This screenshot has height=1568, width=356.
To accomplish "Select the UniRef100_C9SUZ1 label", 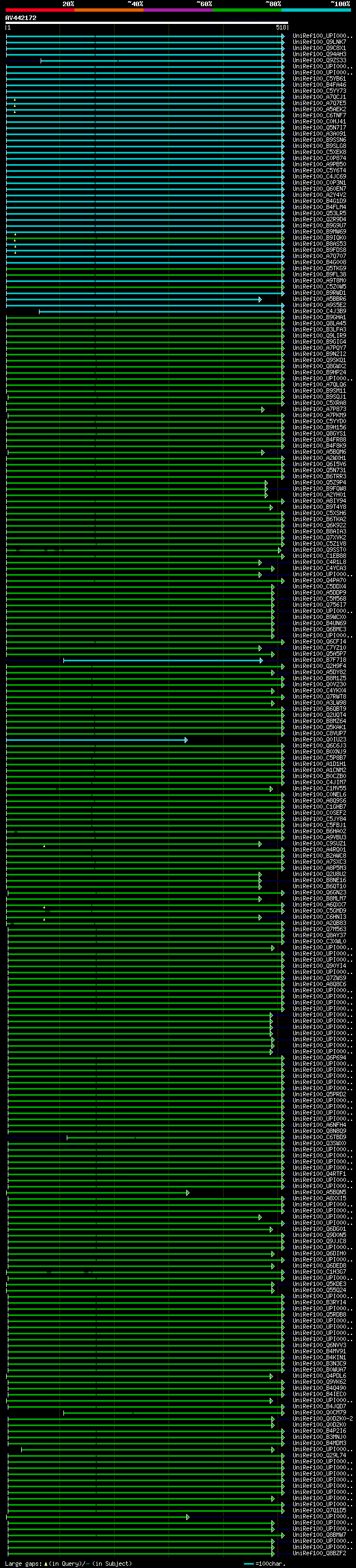I will click(319, 844).
